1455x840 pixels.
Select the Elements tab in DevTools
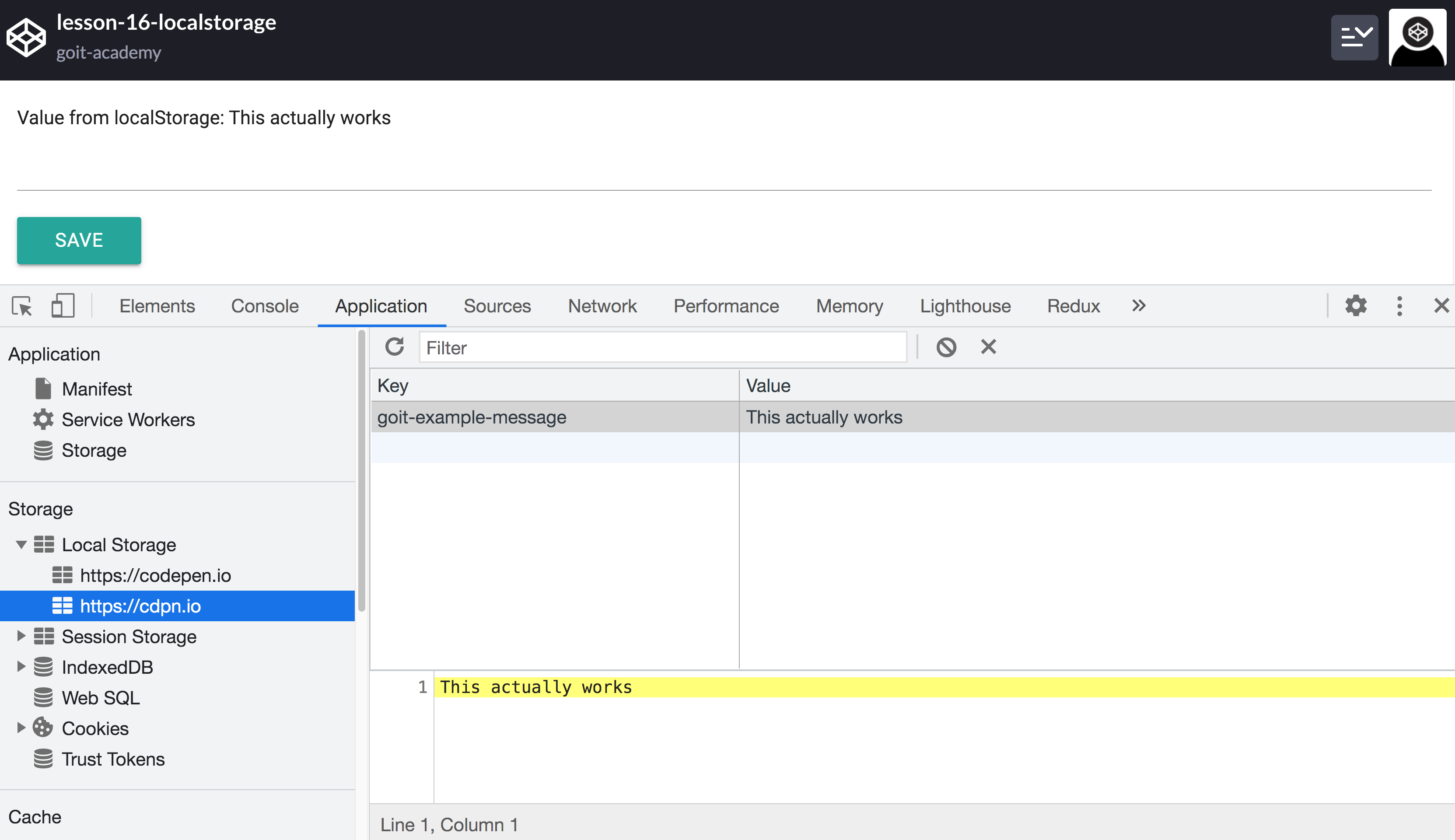coord(156,306)
